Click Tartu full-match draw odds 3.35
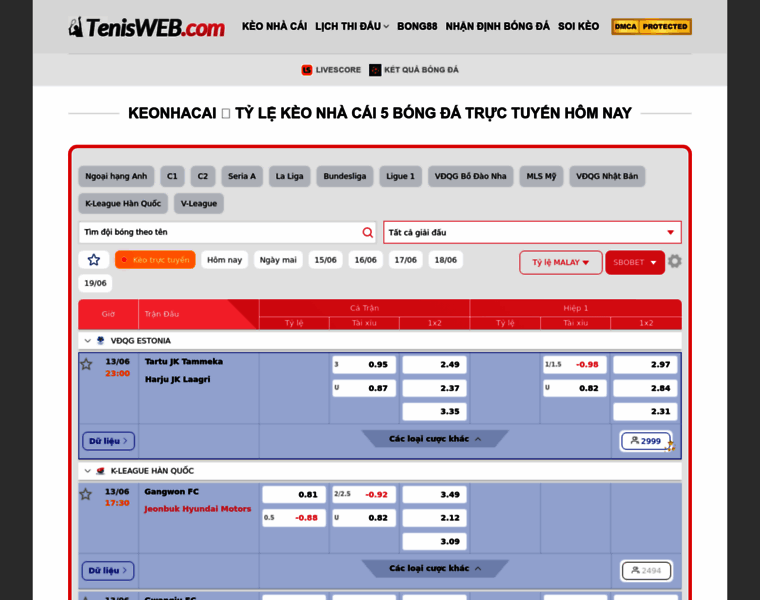The image size is (760, 600). (434, 411)
